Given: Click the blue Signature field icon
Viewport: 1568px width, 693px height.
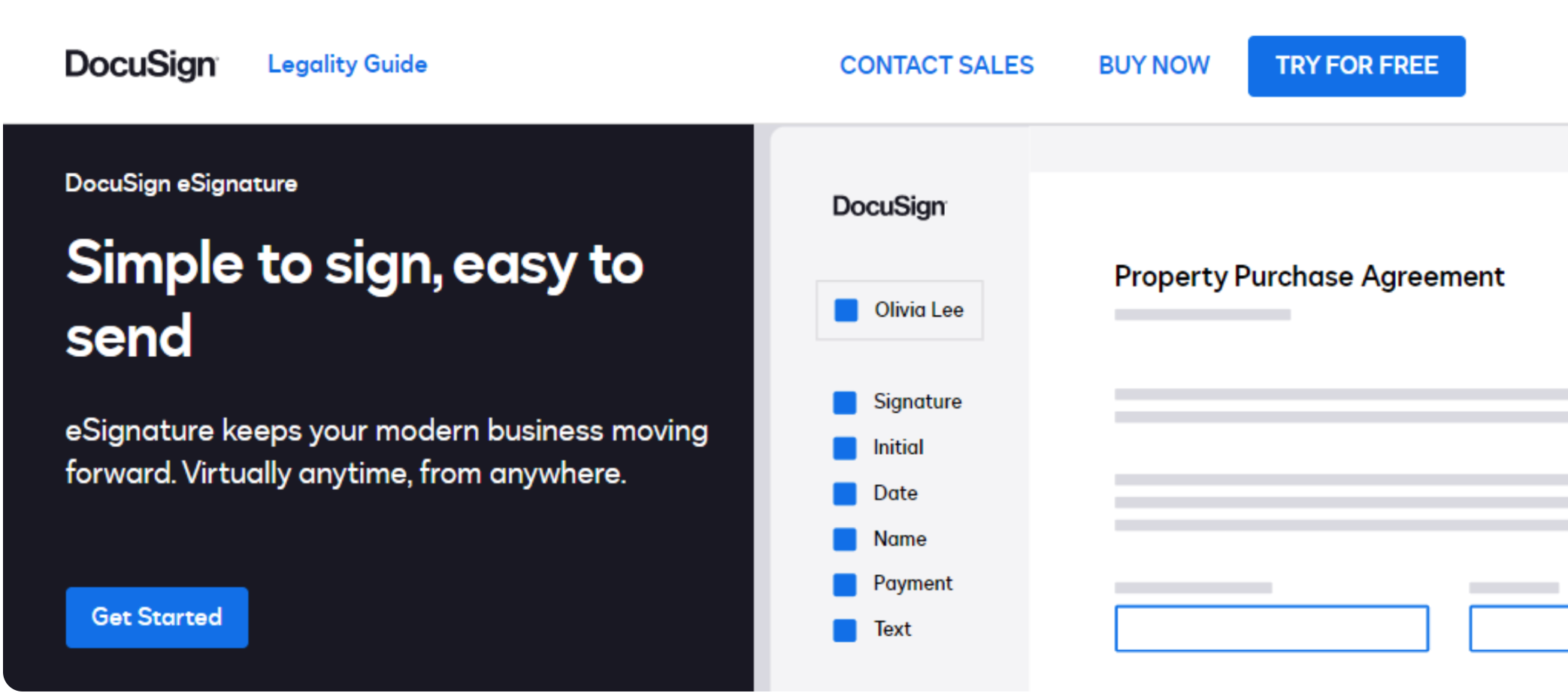Looking at the screenshot, I should coord(845,402).
